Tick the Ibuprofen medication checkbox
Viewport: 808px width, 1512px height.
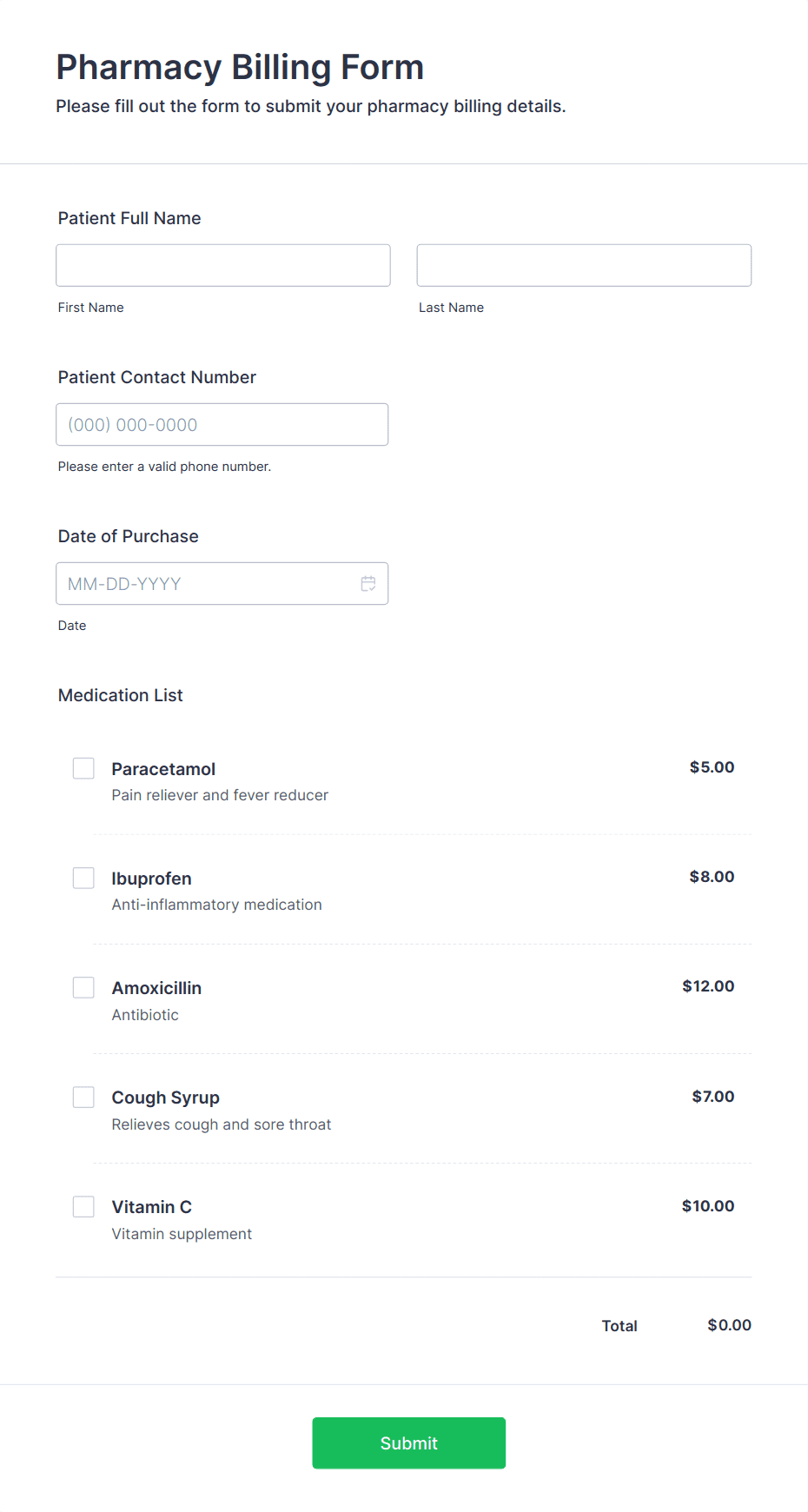click(x=83, y=878)
